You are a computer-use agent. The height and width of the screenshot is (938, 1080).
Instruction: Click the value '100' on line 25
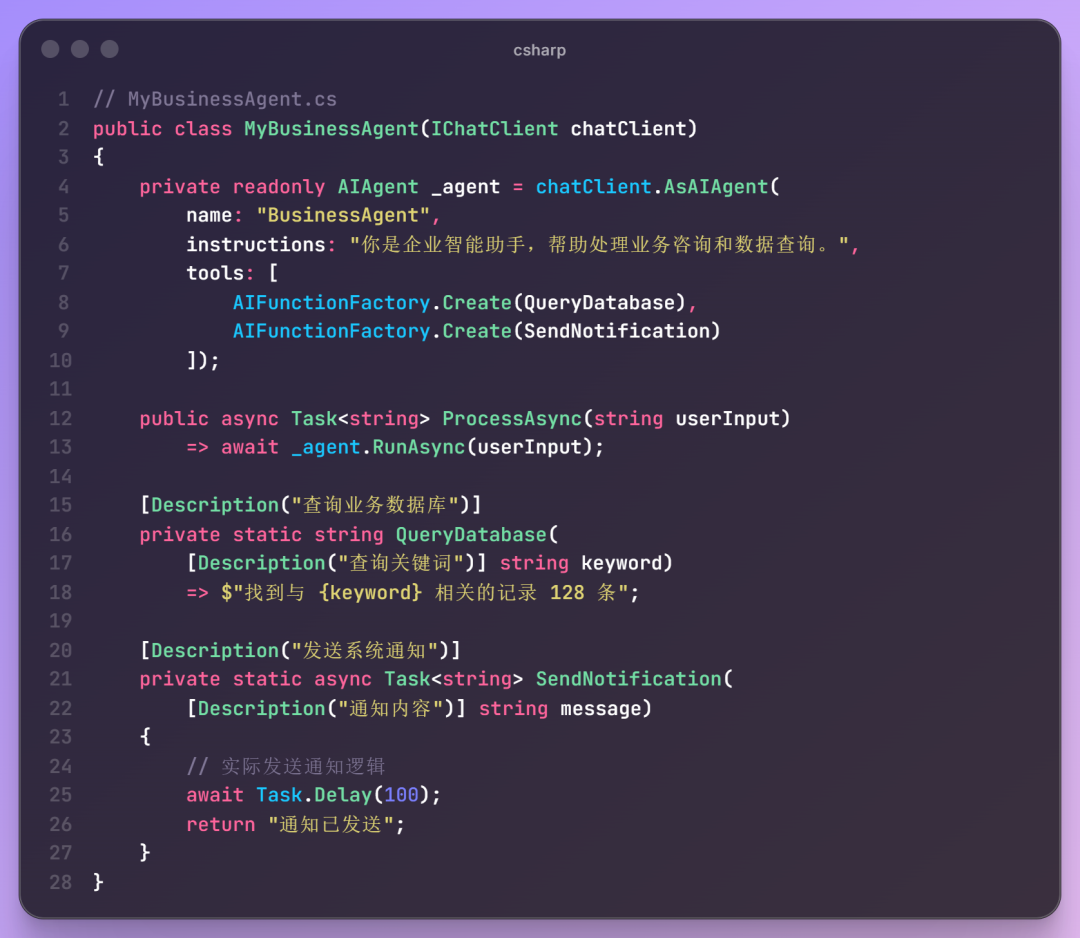click(401, 795)
